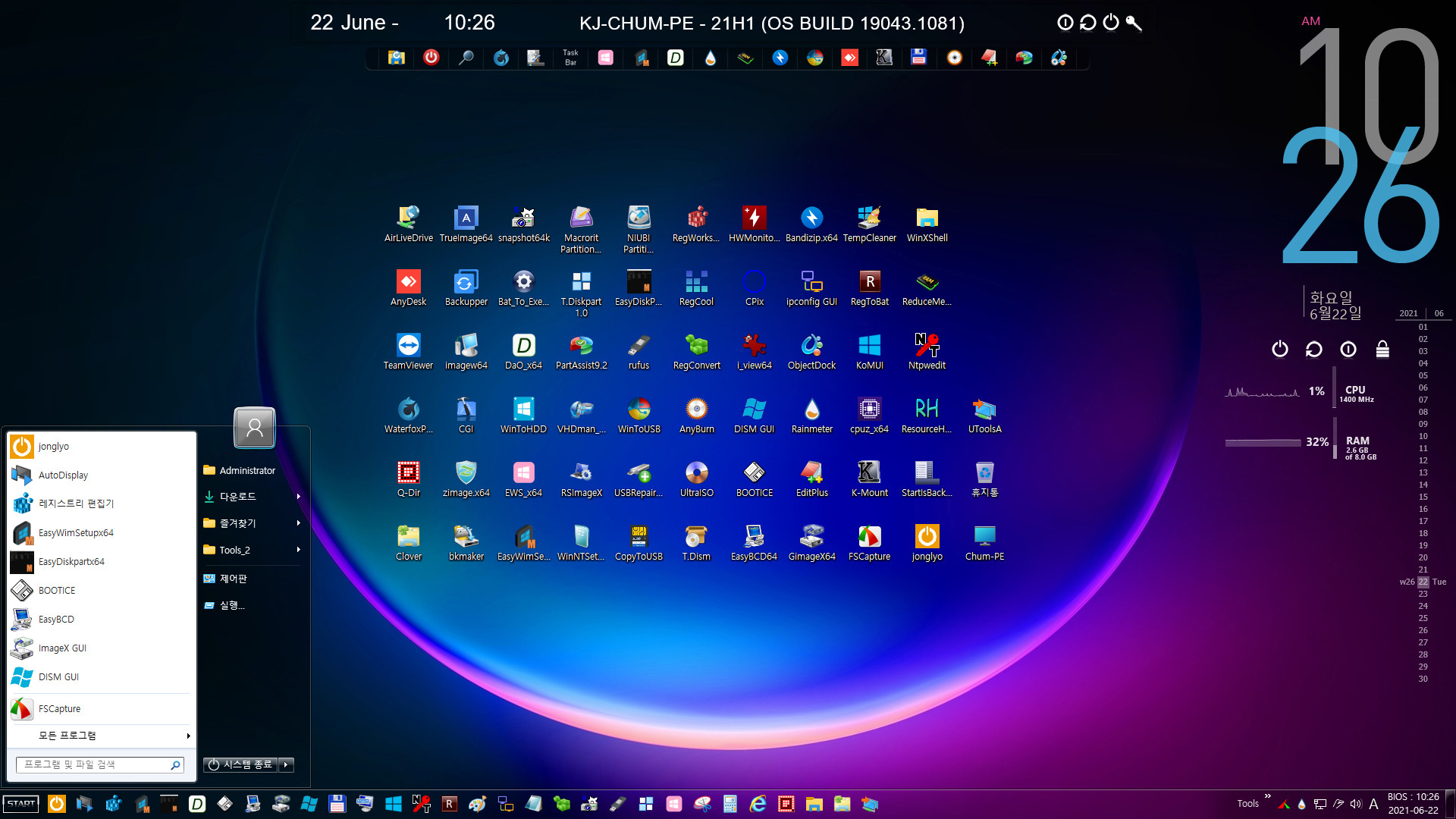Open EditPlus desktop icon
Screen dimensions: 1456x819
pos(811,479)
